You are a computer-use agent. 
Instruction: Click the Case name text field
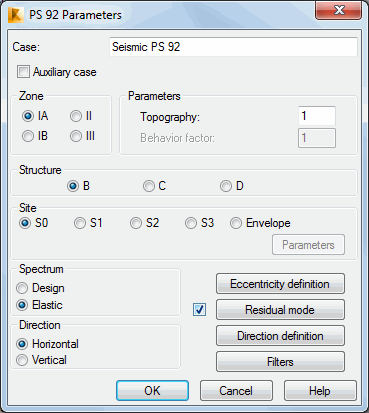pyautogui.click(x=233, y=47)
